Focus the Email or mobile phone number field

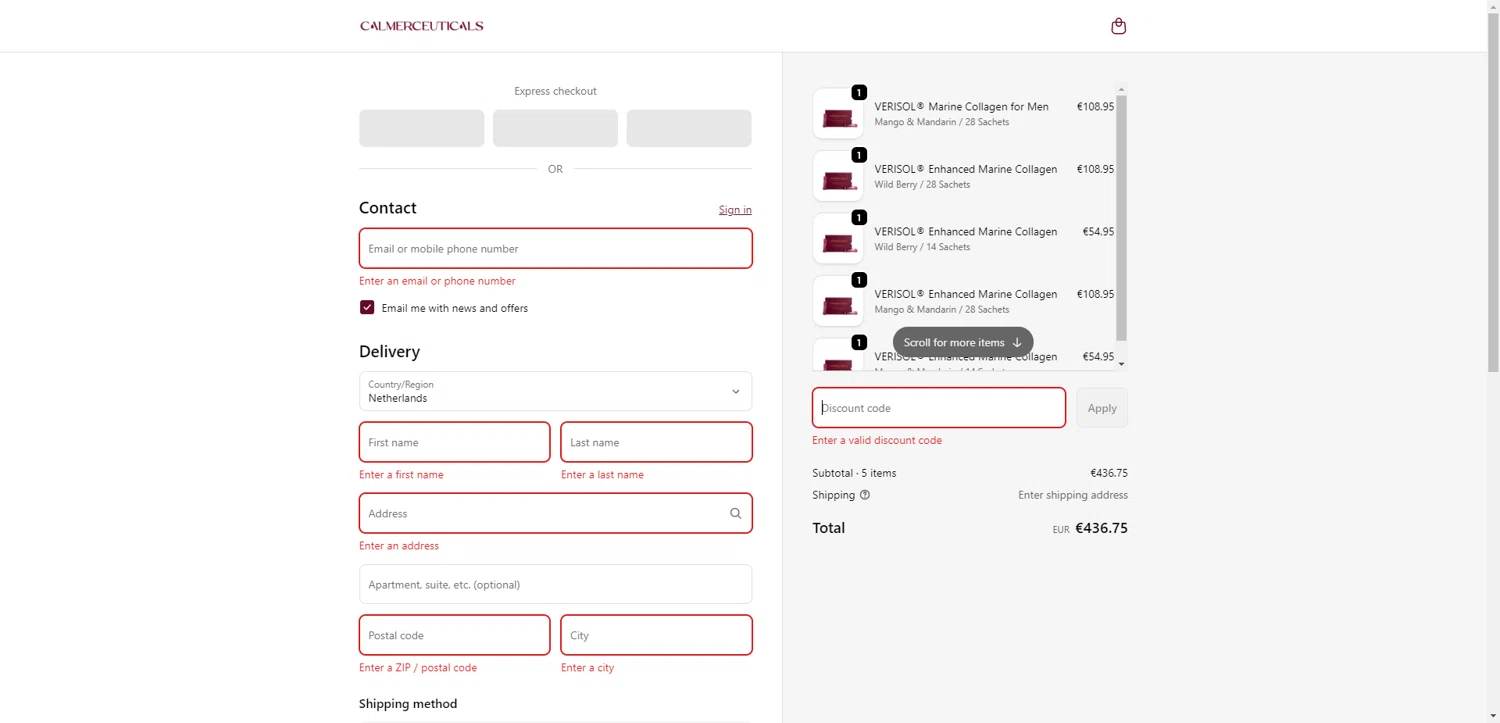[555, 249]
